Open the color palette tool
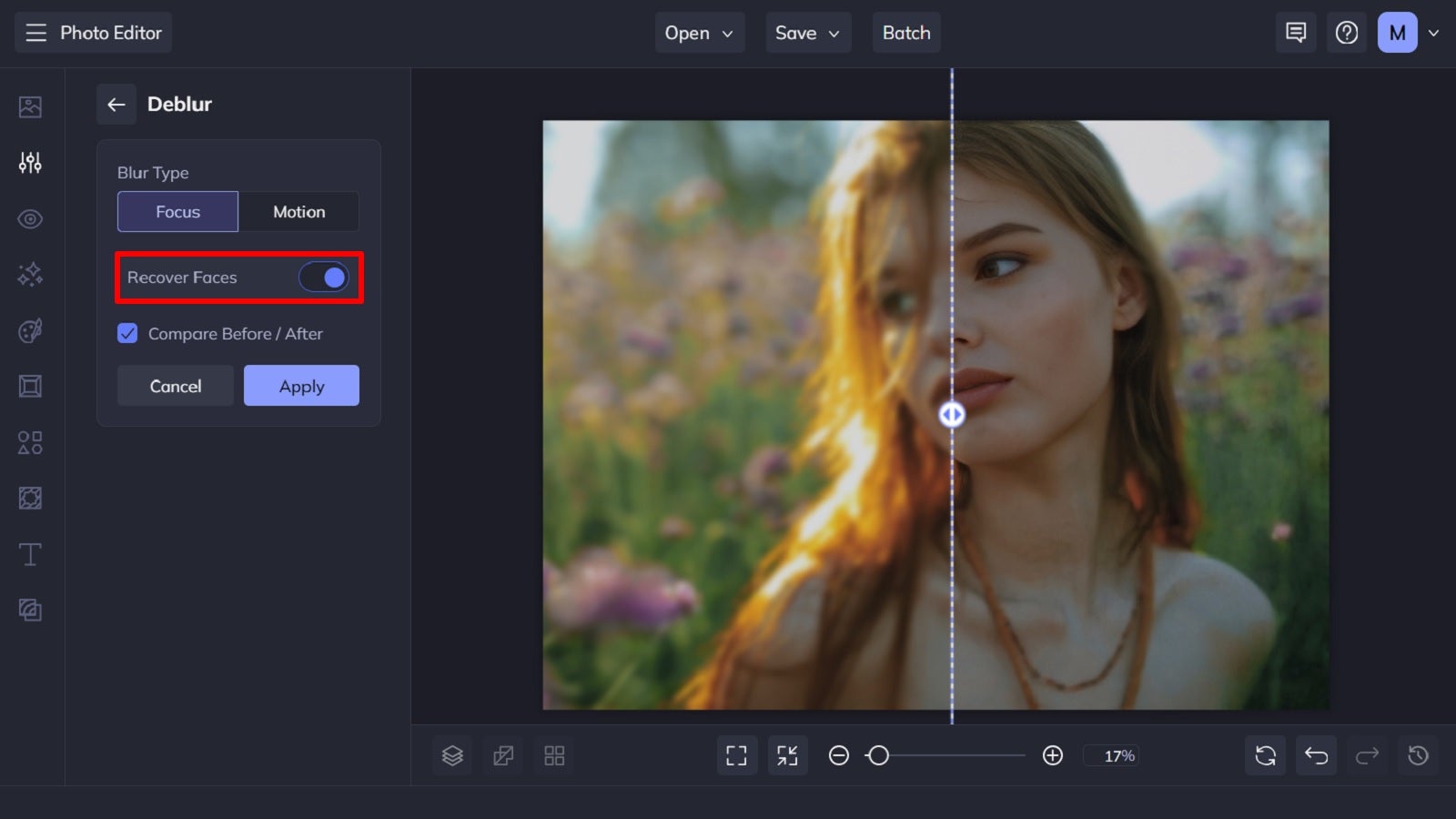The width and height of the screenshot is (1456, 819). (x=30, y=330)
